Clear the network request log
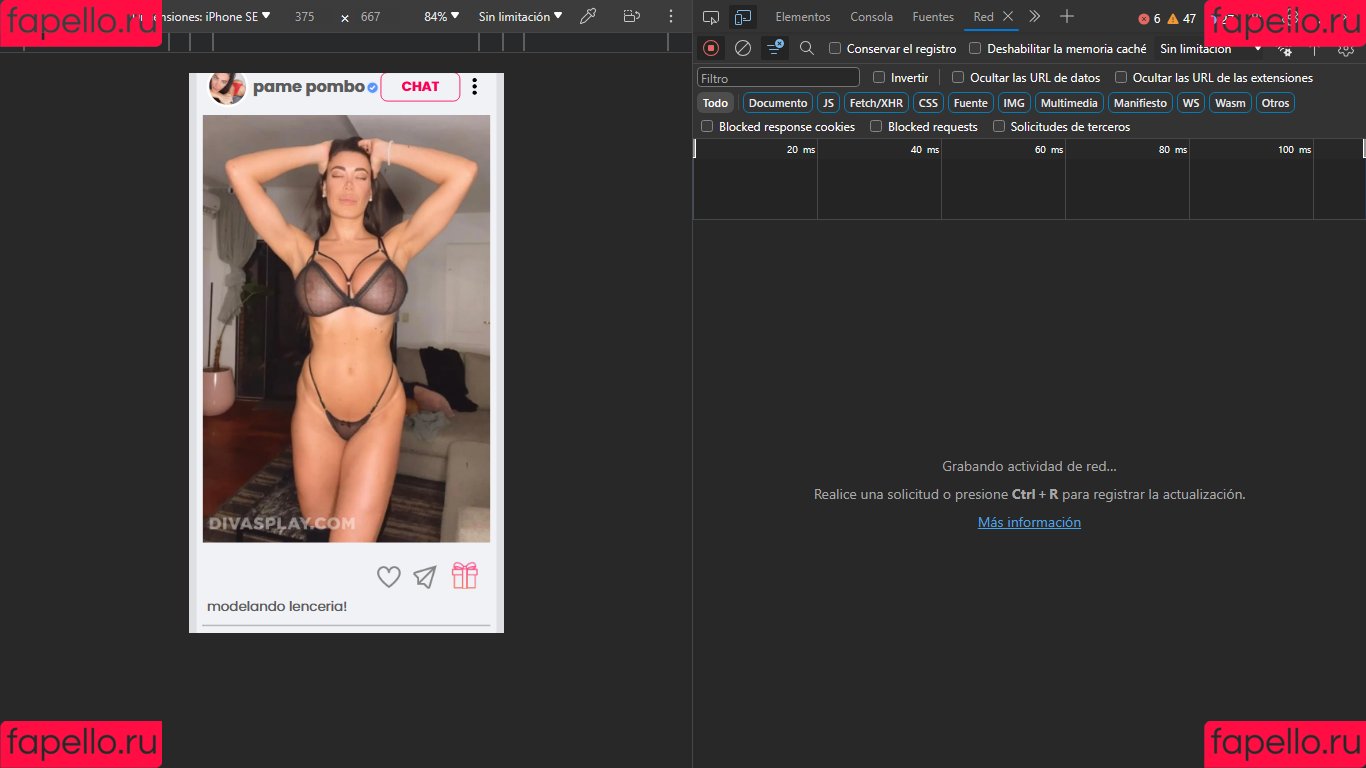 742,48
